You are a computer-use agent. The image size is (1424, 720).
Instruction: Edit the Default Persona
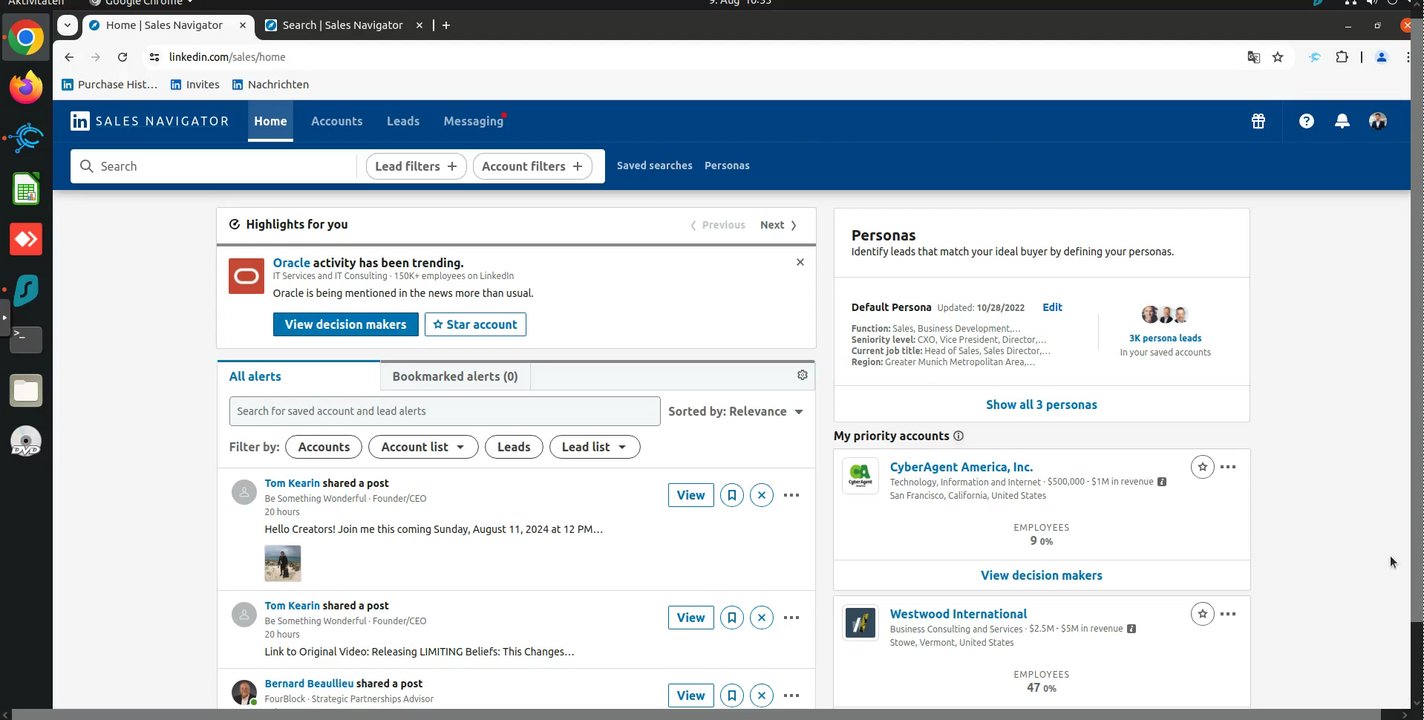point(1052,307)
